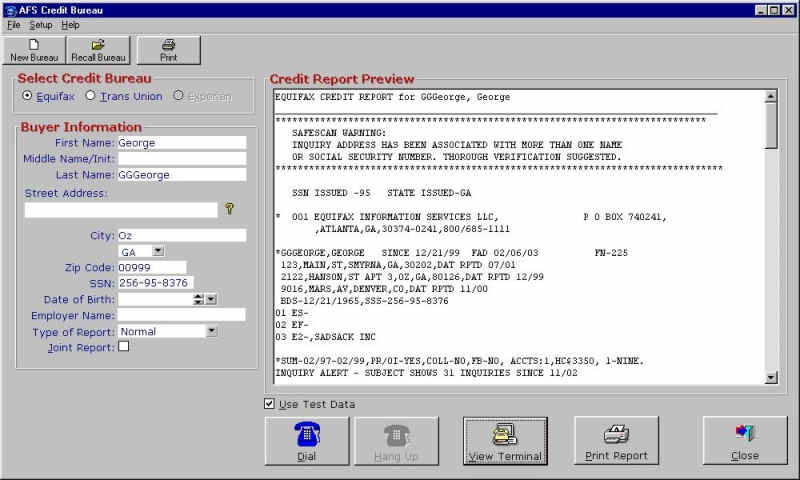Click the Street Address input box
This screenshot has height=480, width=800.
click(x=121, y=210)
